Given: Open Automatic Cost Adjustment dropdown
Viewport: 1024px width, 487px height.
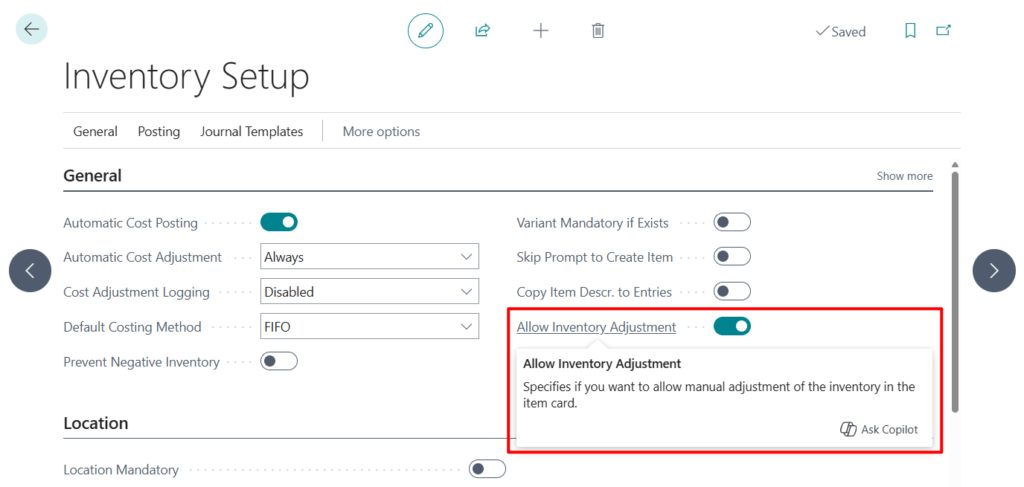Looking at the screenshot, I should pos(369,257).
